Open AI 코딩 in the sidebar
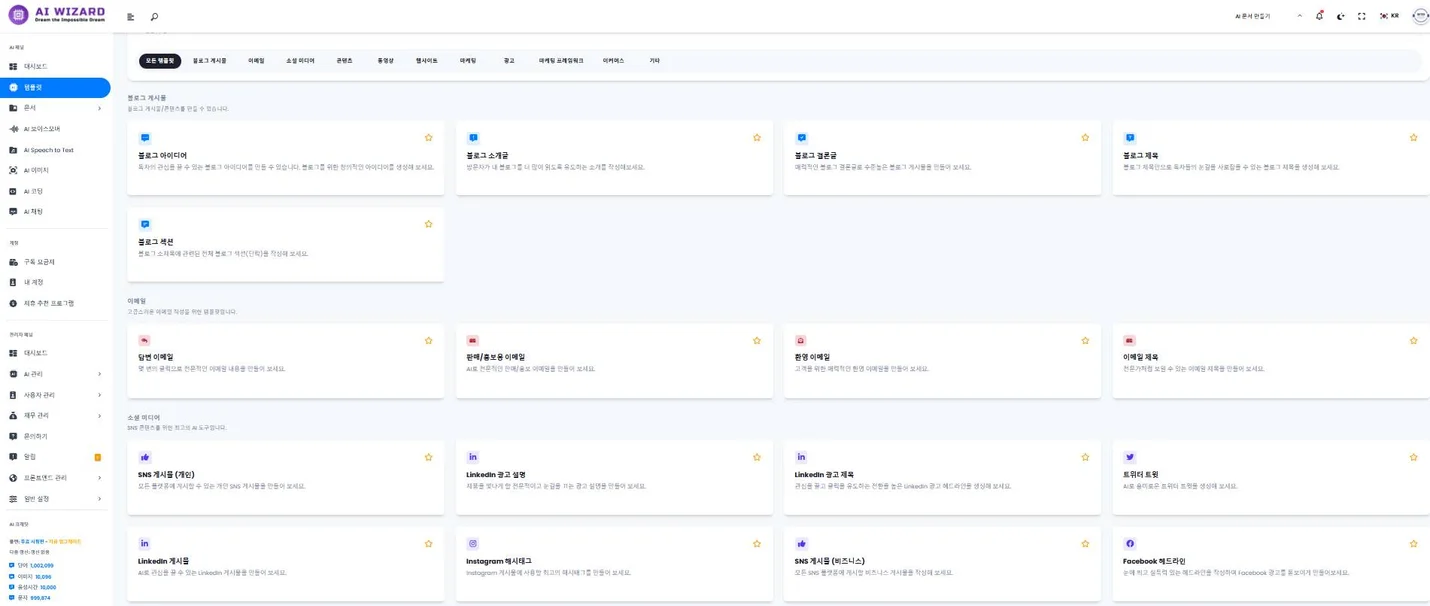The width and height of the screenshot is (1430, 606). point(55,191)
